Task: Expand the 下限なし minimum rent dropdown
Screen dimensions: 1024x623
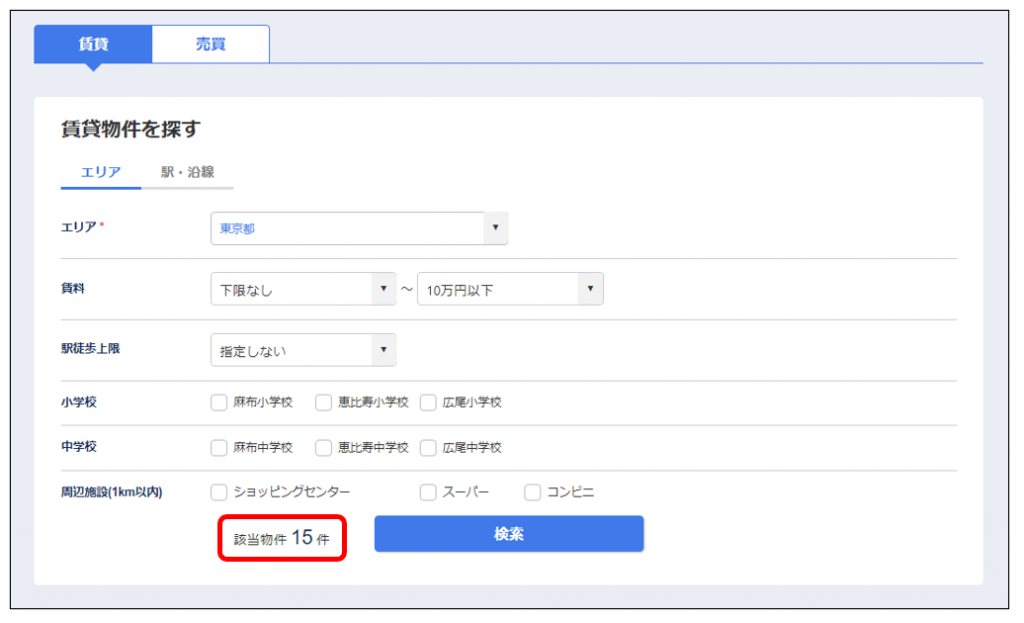Action: (303, 290)
